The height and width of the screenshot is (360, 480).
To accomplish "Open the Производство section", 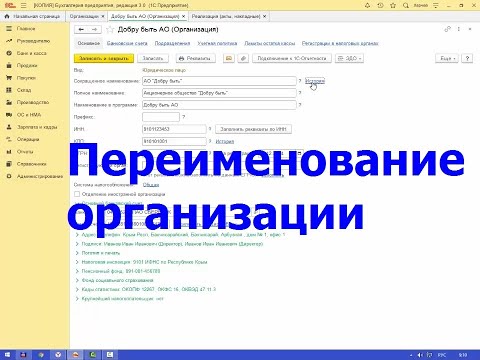I will pyautogui.click(x=33, y=102).
